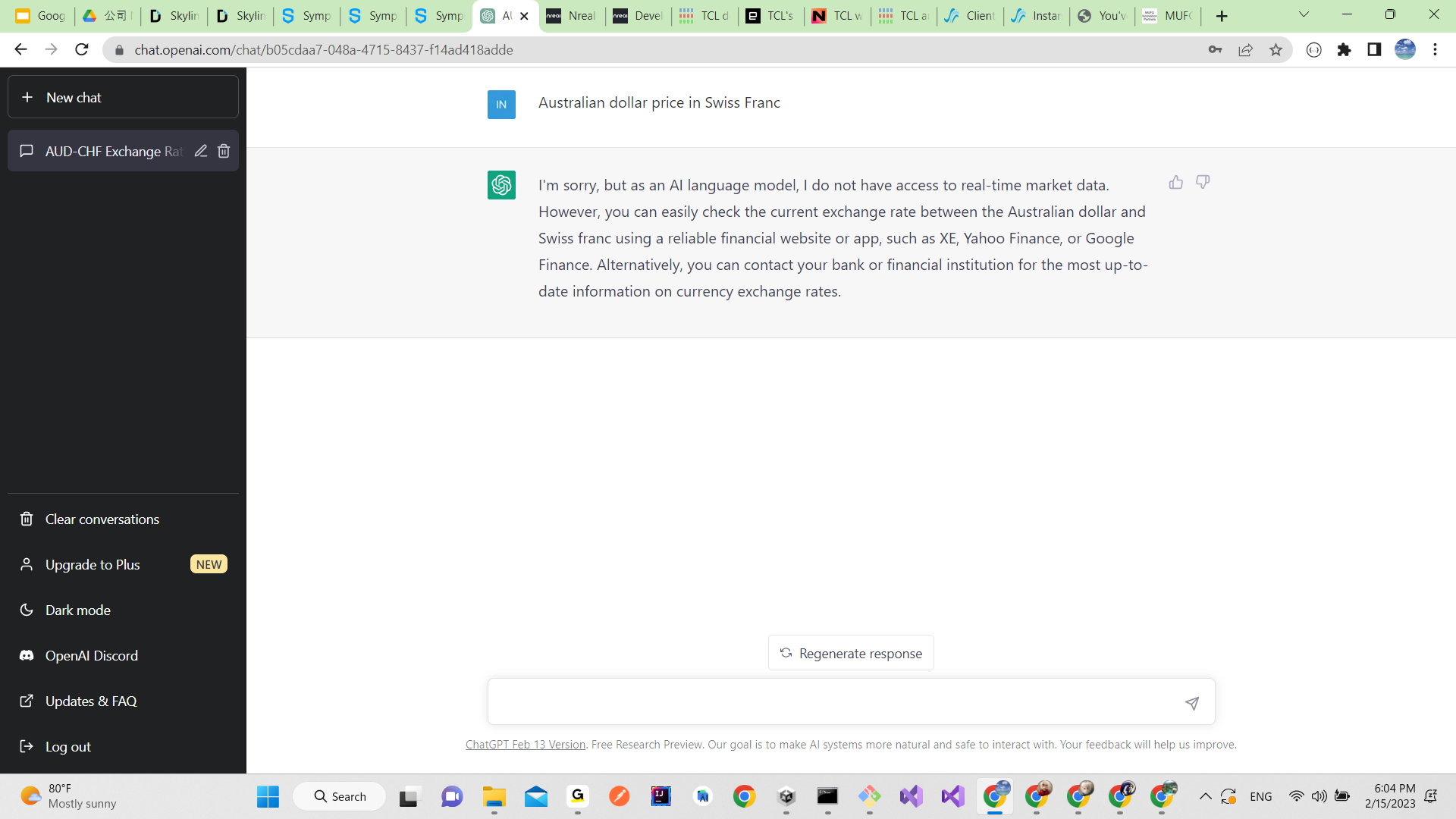Switch to TCL's browser tab
This screenshot has width=1456, height=819.
coord(770,16)
